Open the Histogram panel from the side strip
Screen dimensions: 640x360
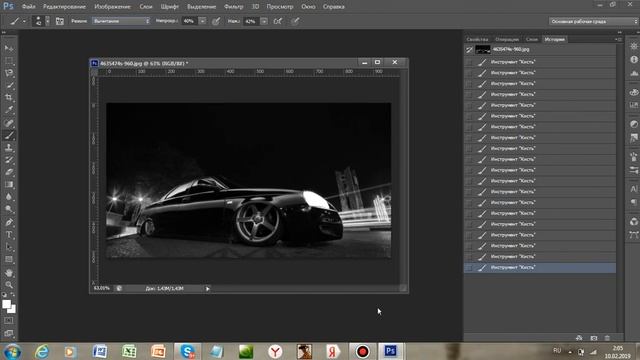point(633,73)
